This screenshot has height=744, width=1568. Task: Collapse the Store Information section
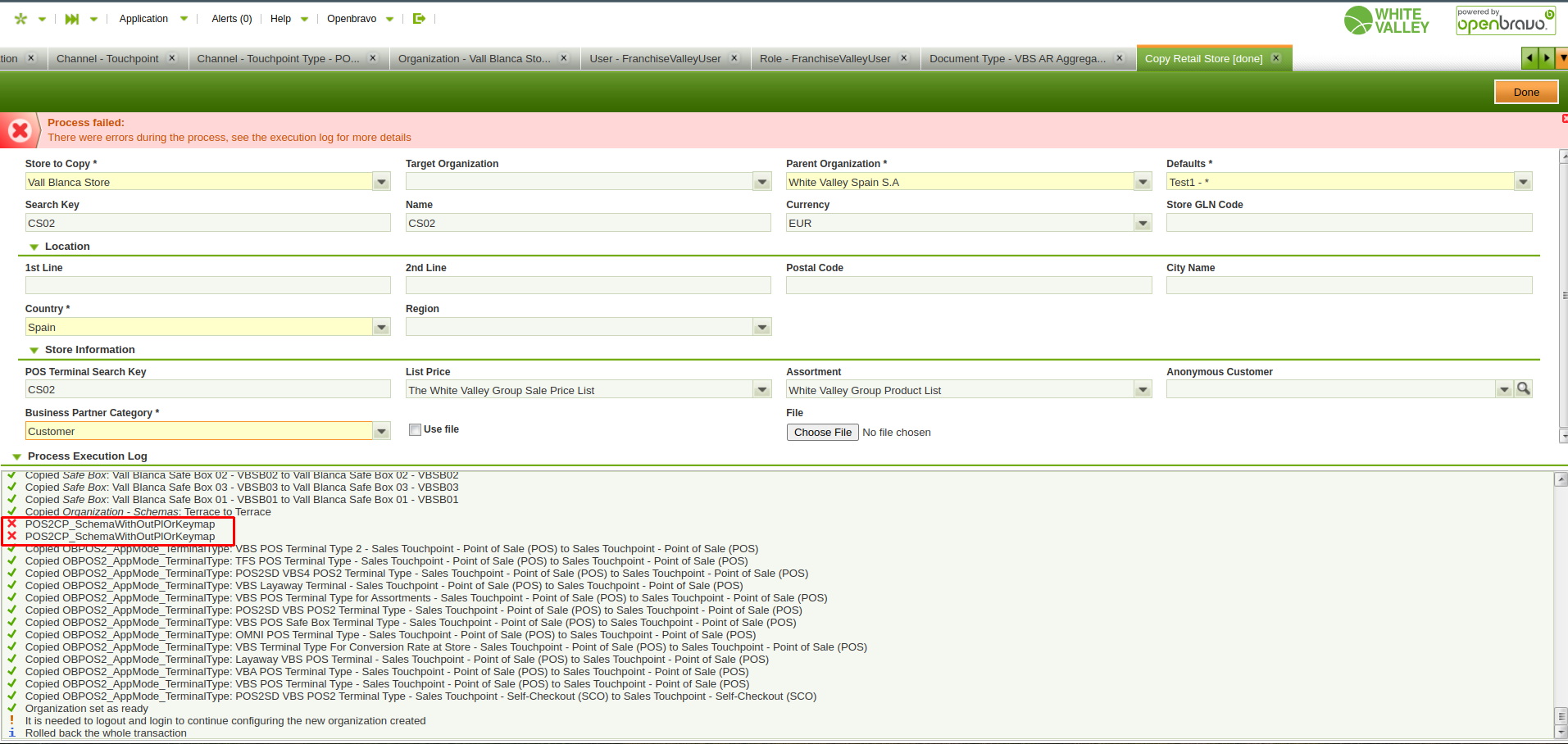pos(34,350)
